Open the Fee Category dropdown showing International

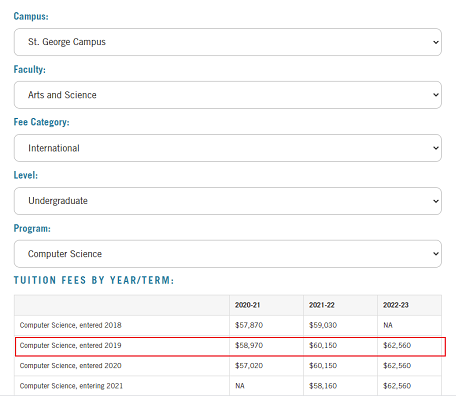(228, 148)
